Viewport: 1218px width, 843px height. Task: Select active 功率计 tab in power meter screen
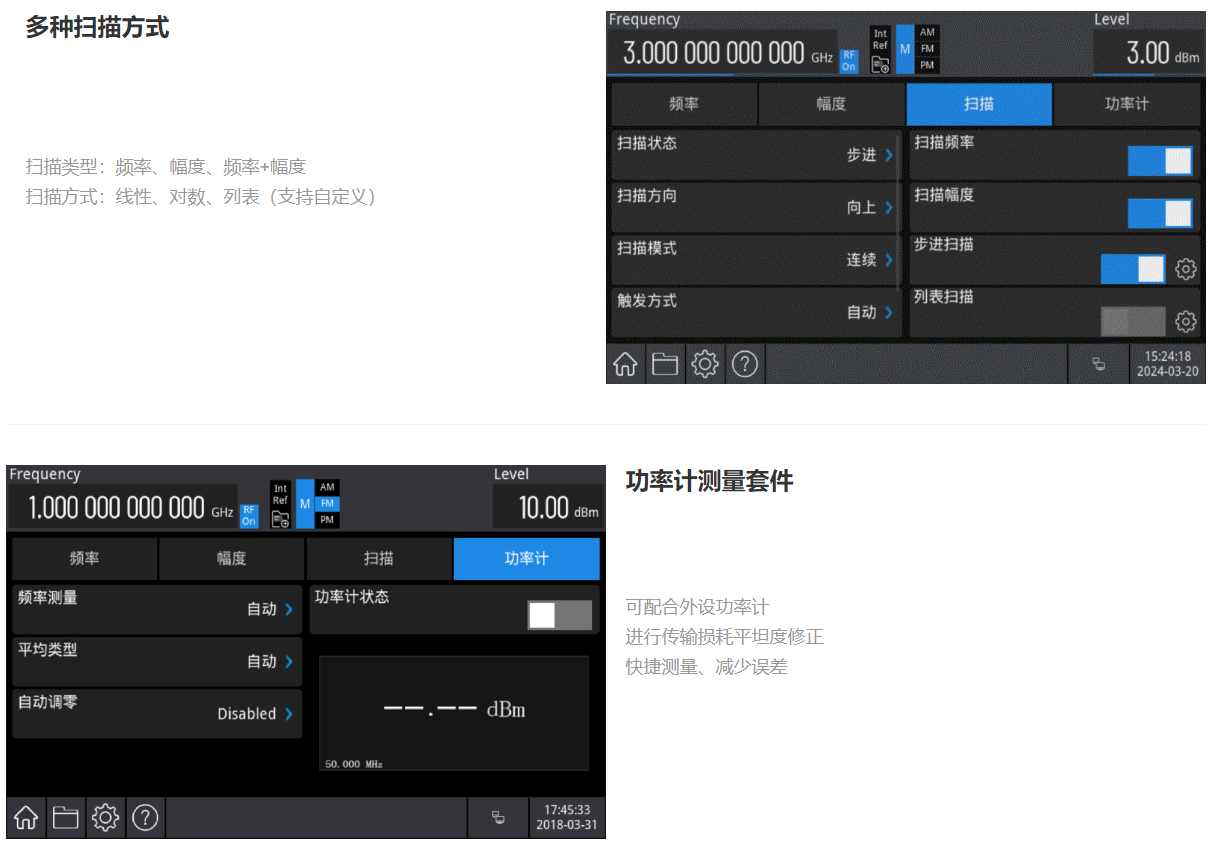[x=527, y=558]
